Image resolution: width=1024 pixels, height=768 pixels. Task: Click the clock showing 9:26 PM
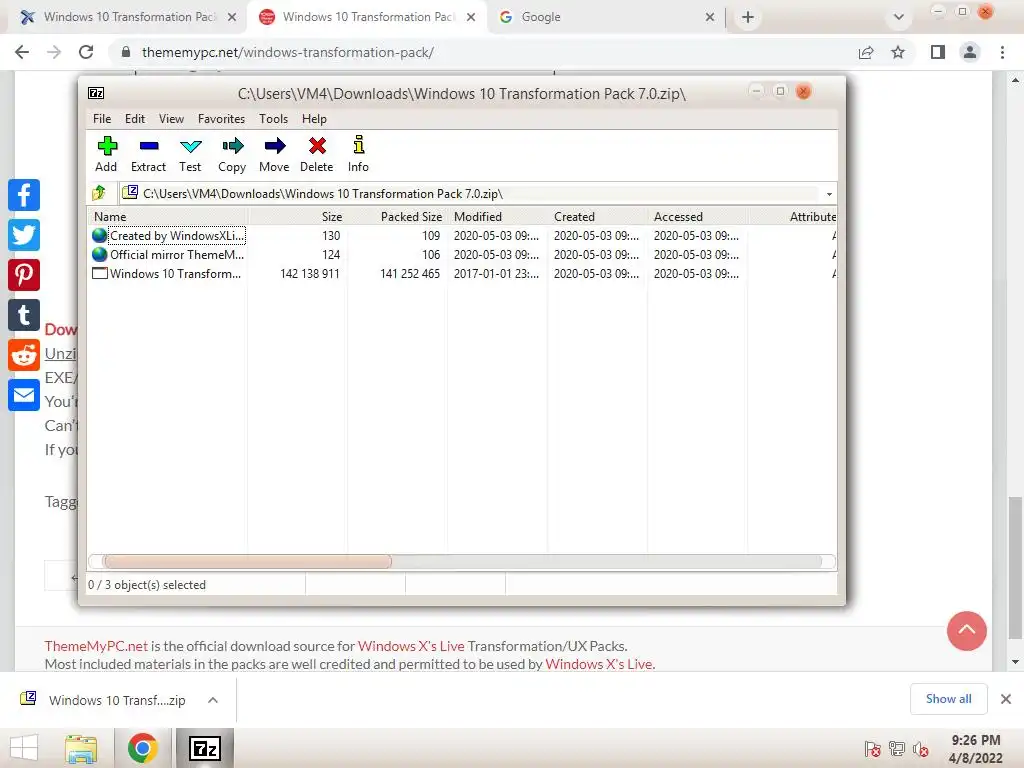pyautogui.click(x=976, y=740)
